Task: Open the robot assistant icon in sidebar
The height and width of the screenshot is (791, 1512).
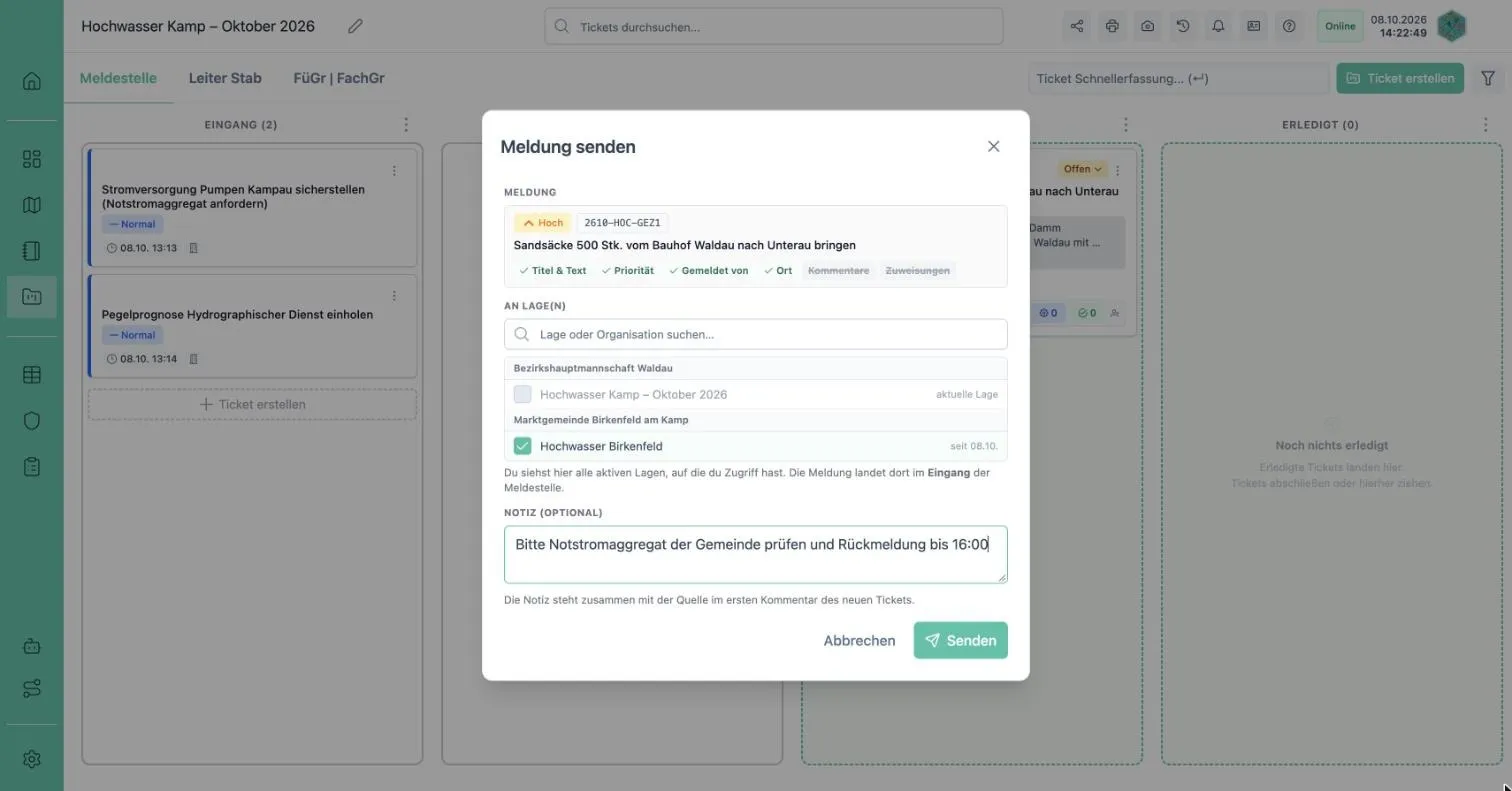Action: [x=32, y=646]
